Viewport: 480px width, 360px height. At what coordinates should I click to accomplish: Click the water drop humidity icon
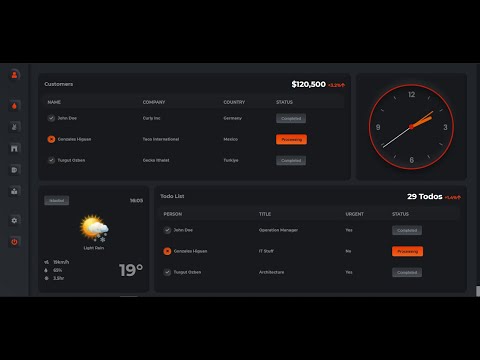46,270
